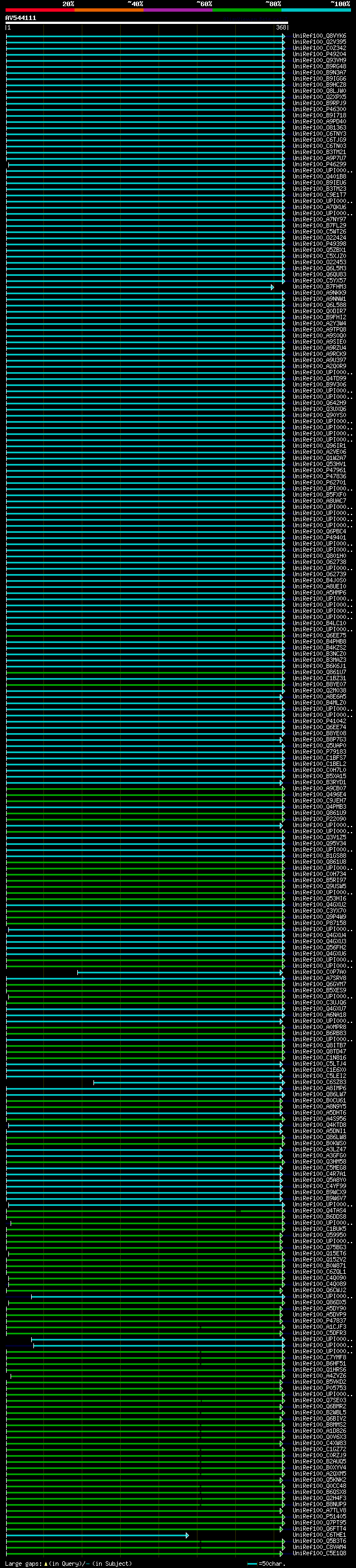The image size is (356, 1568).
Task: Open hit UniRef100_Q8VYK6
Action: tap(319, 36)
